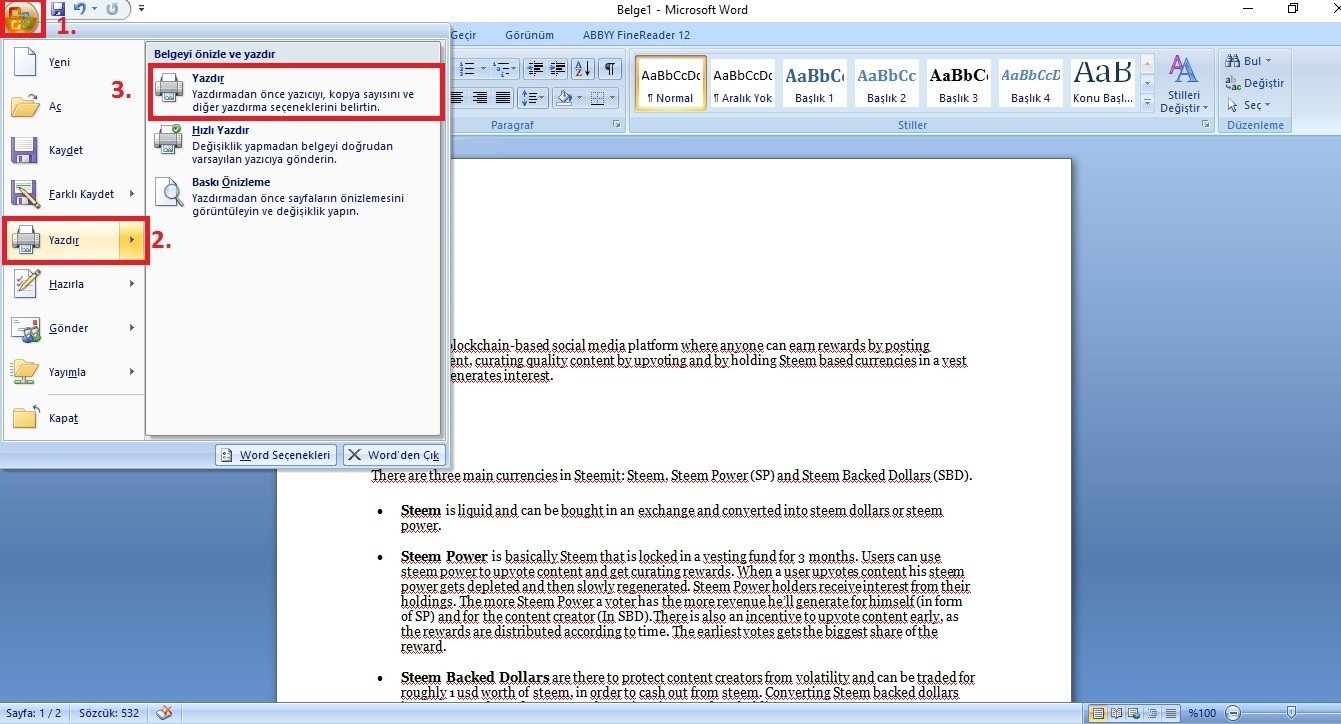Switch to Outline view in status bar
Screen dimensions: 1341x724
tap(1153, 713)
